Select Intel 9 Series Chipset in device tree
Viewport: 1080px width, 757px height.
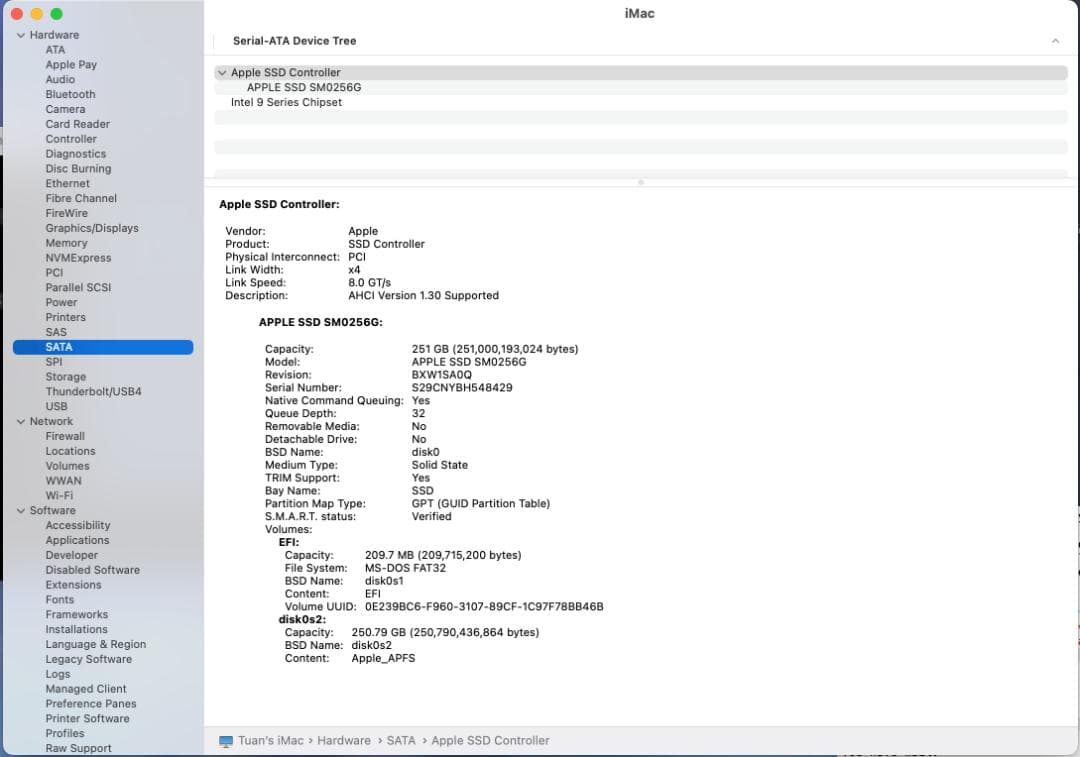(286, 102)
